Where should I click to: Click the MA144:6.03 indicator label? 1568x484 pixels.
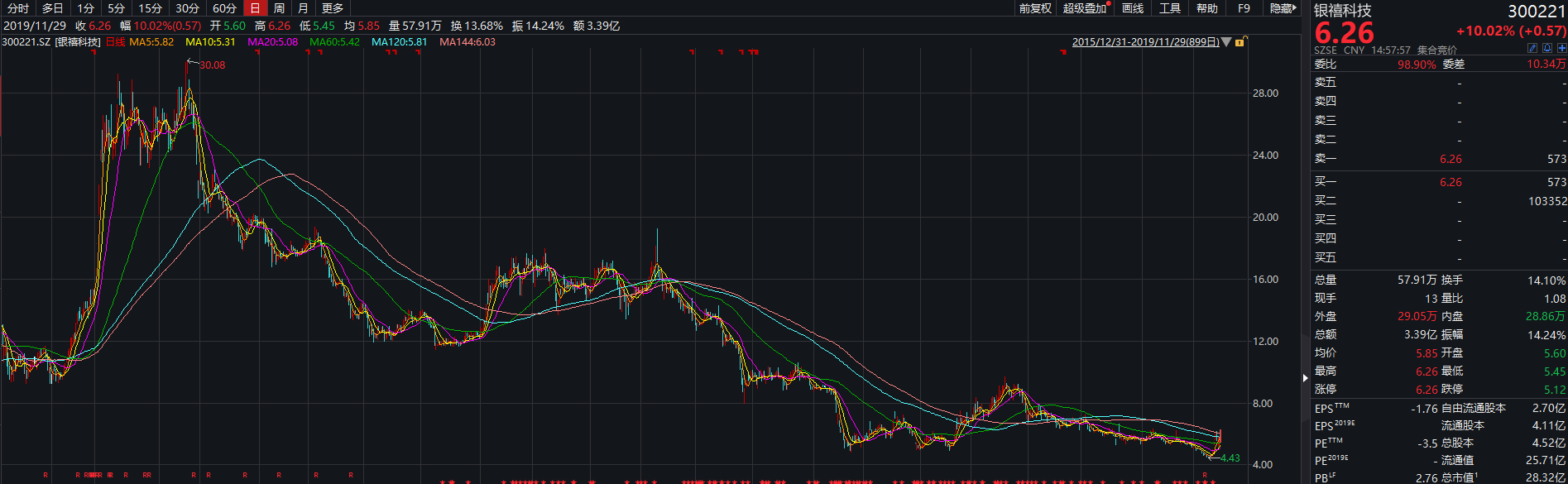coord(468,41)
